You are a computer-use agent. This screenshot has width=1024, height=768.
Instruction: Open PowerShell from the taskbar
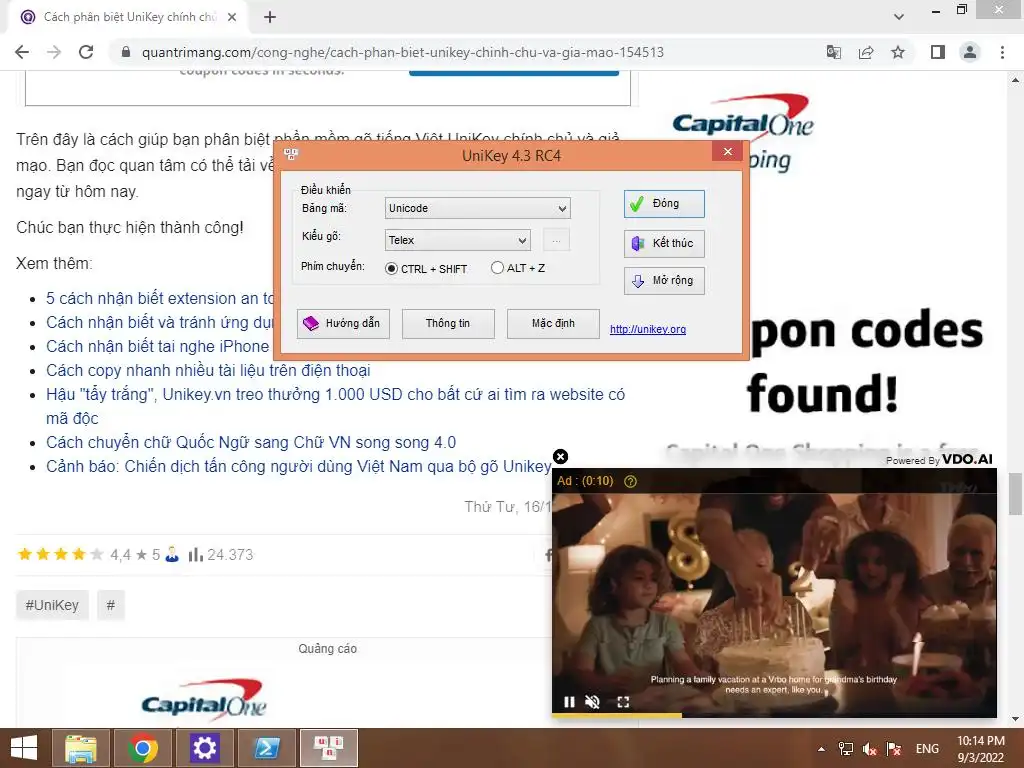[266, 748]
